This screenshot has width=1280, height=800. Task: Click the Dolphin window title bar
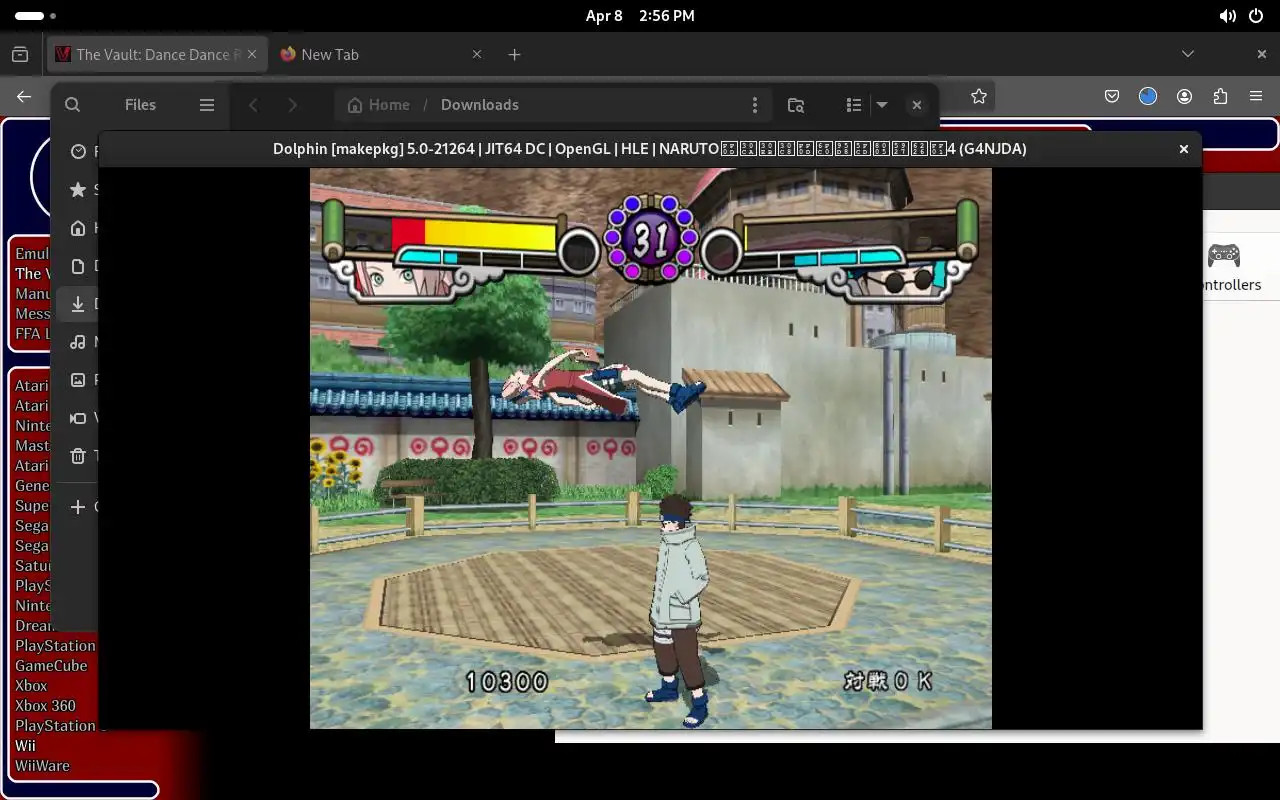tap(650, 149)
